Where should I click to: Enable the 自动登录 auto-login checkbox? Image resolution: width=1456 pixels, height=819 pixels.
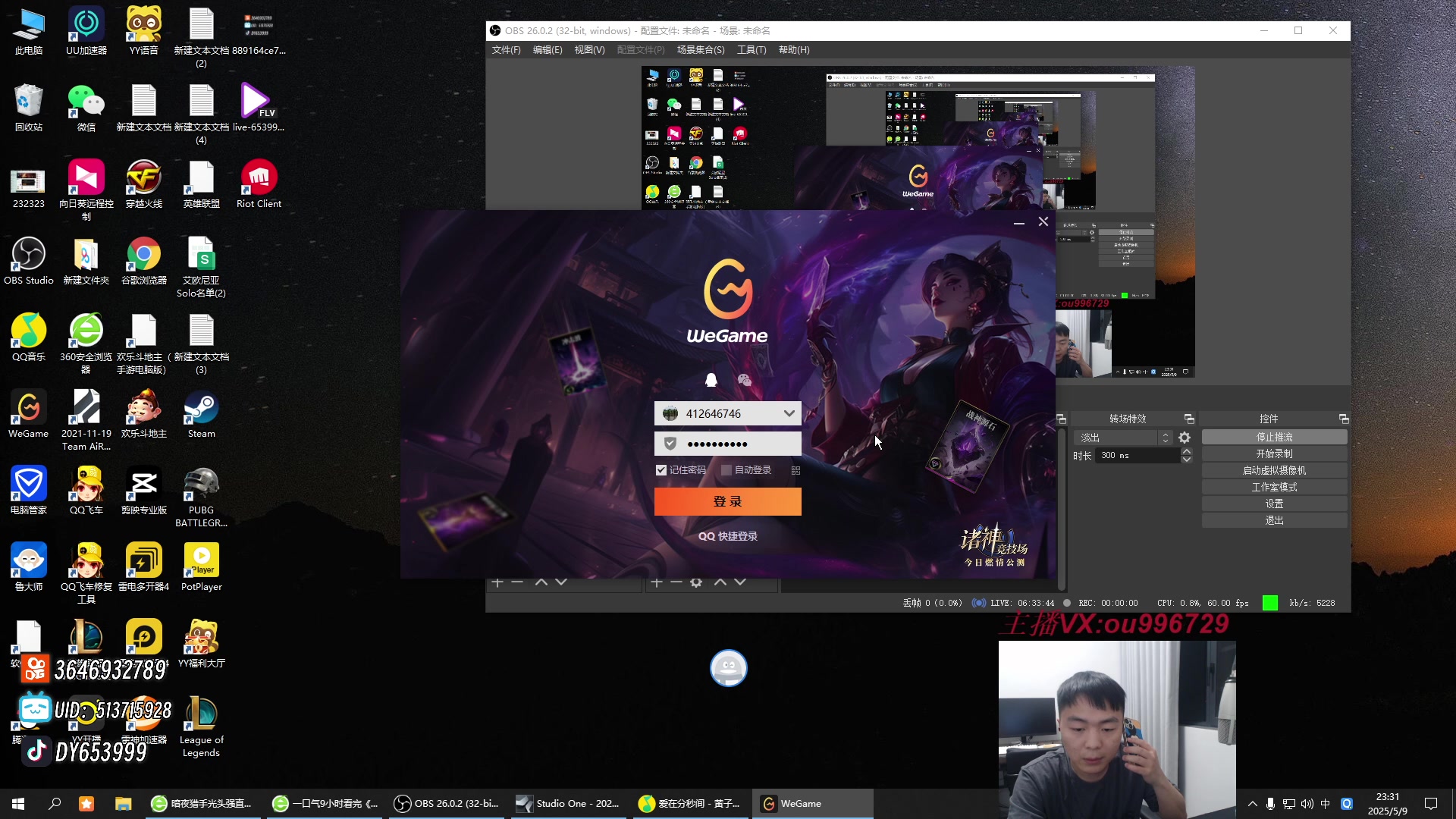point(726,470)
